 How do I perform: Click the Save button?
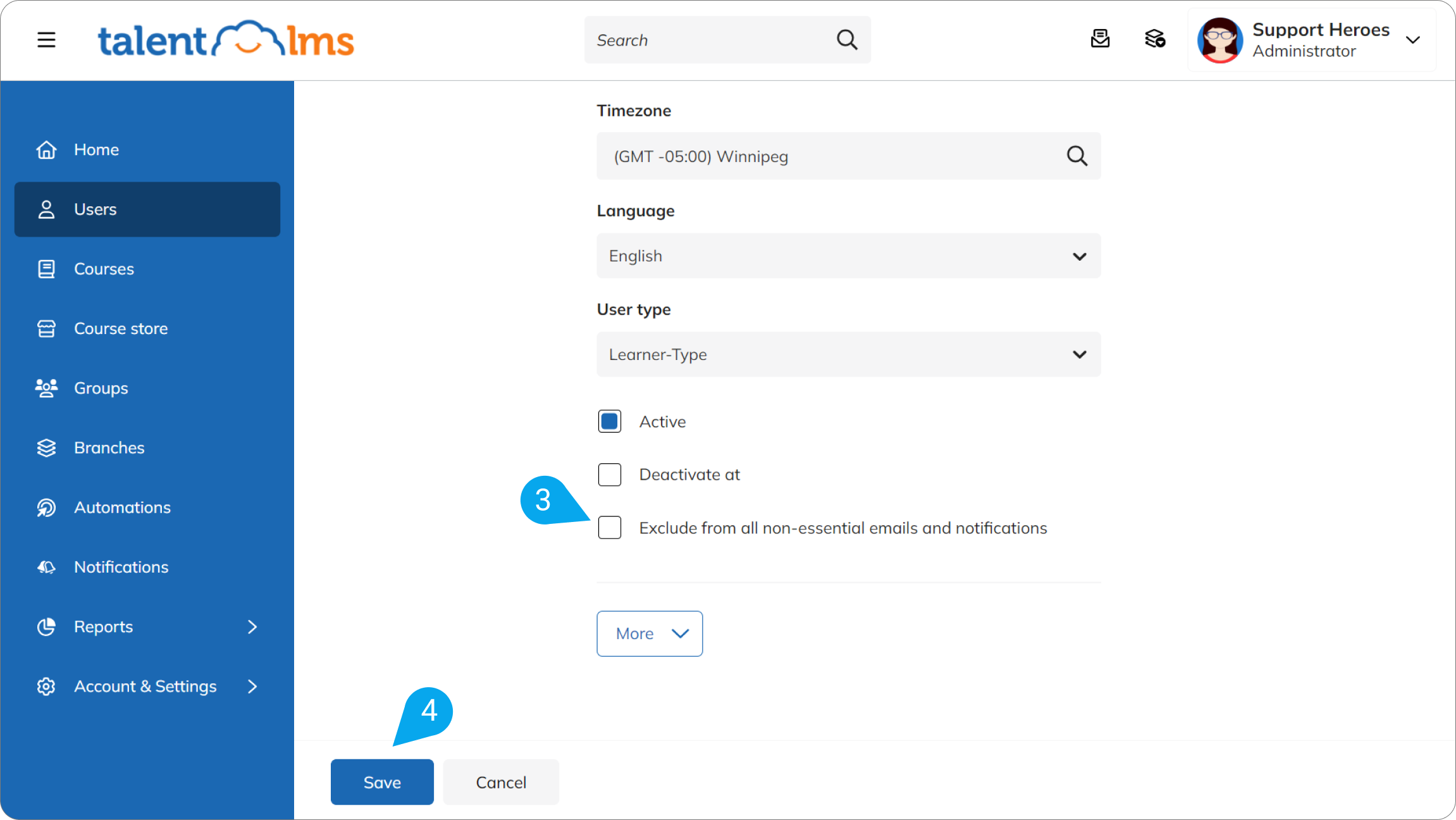[382, 782]
